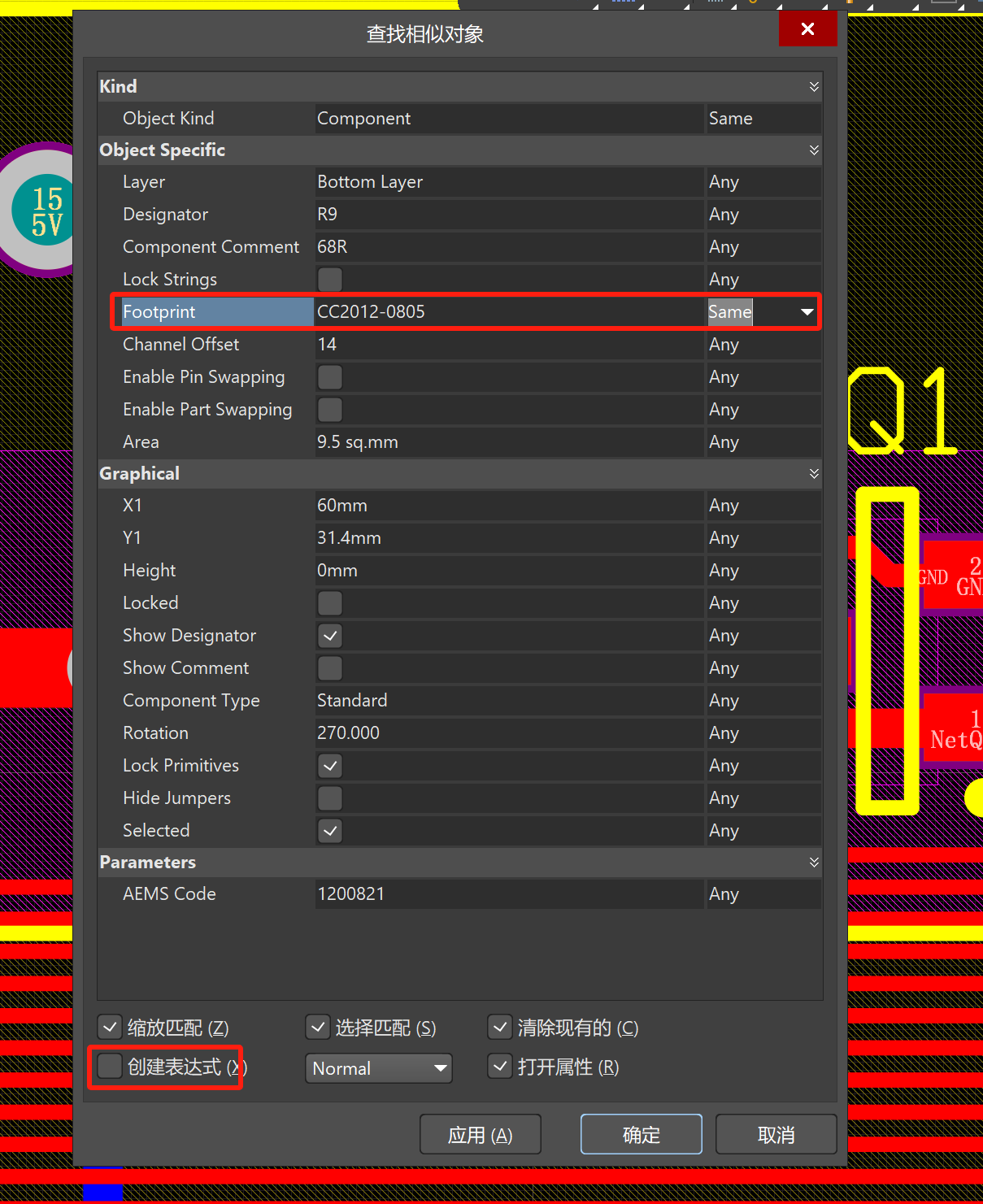Screen dimensions: 983x1204
Task: Collapse the Kind section chevron
Action: tap(813, 86)
